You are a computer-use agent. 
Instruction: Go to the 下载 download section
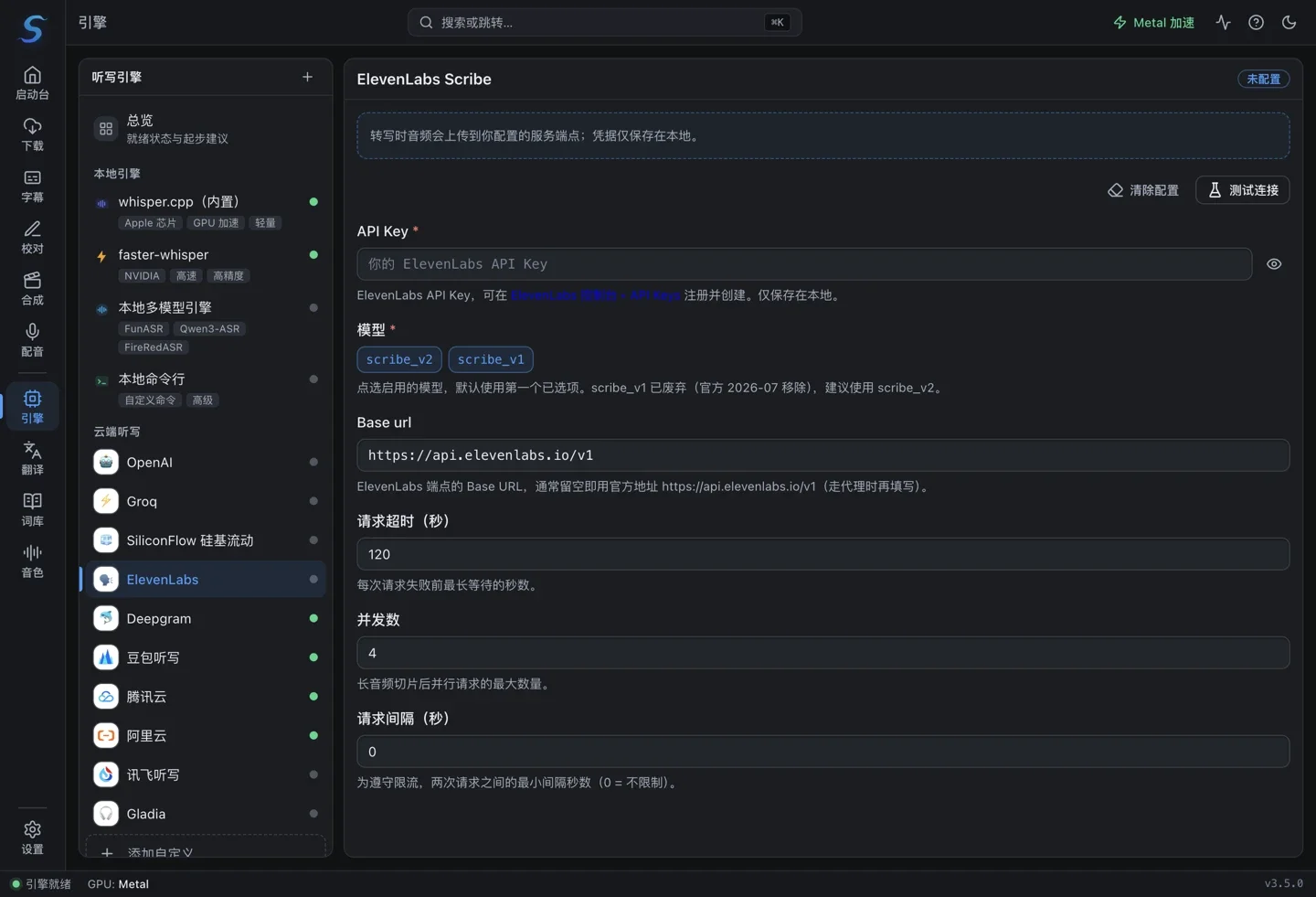32,134
